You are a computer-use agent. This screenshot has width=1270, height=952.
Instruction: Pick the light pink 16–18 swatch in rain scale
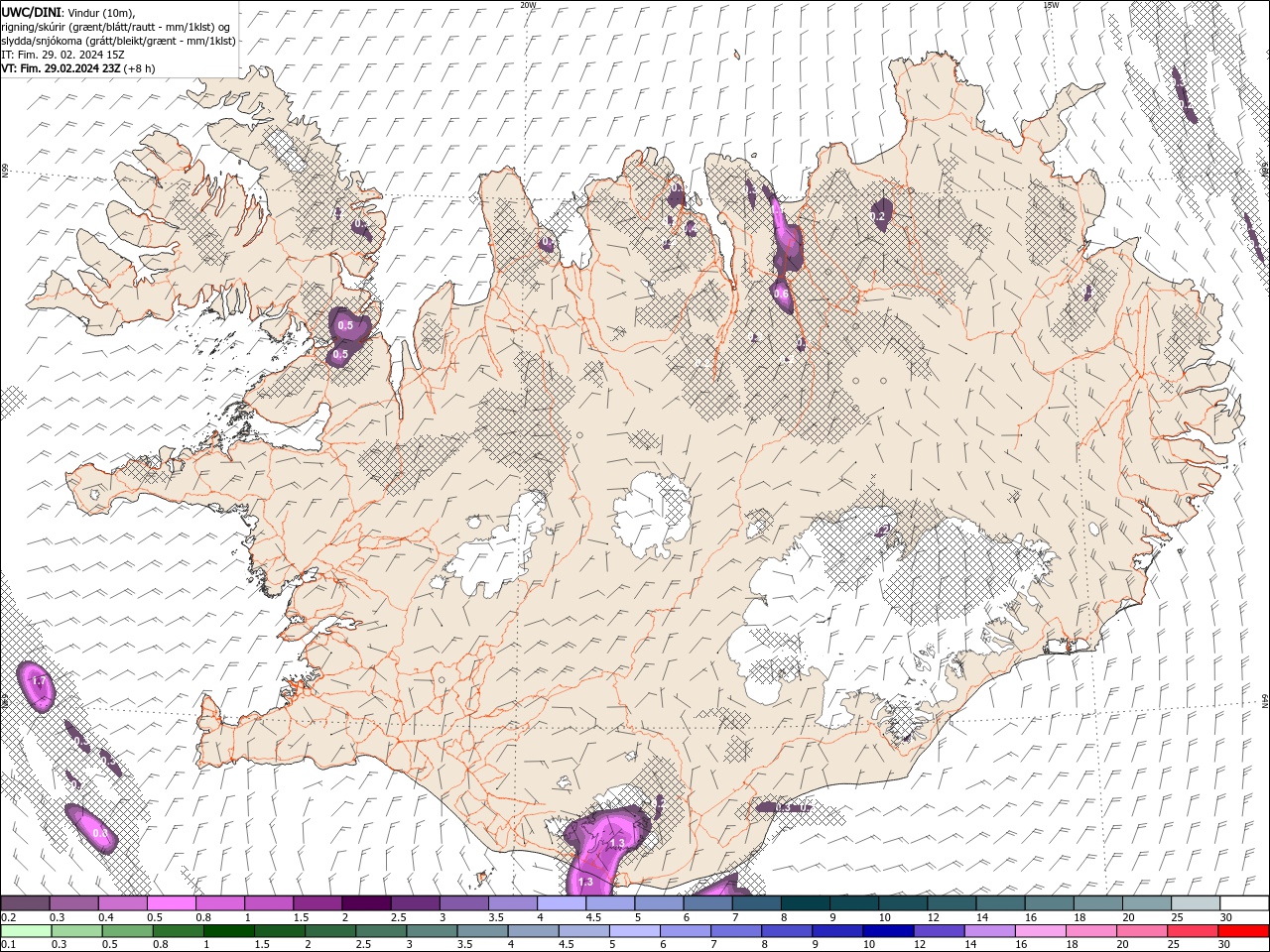click(x=1038, y=932)
